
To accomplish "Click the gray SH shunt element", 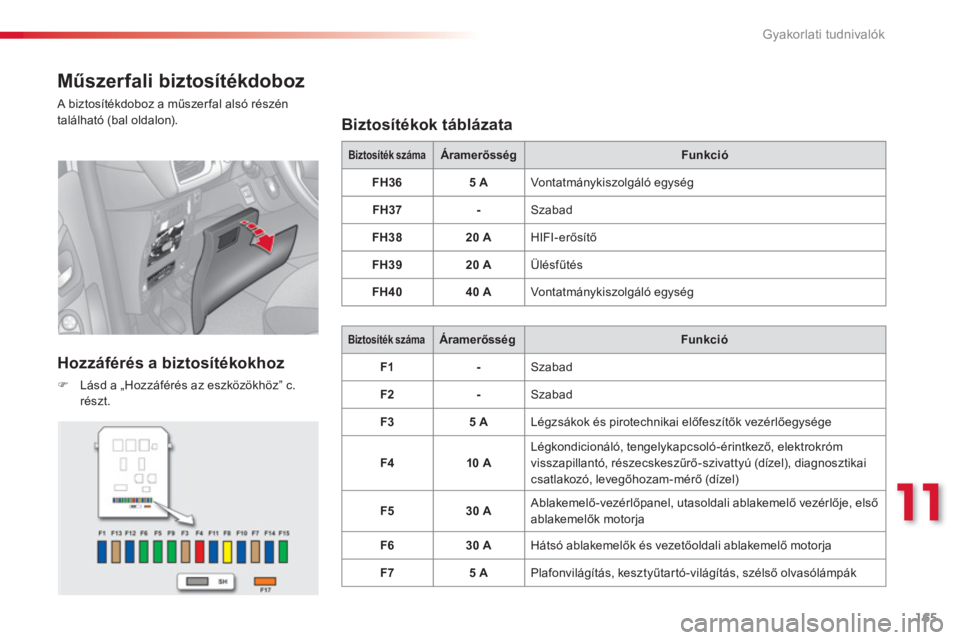I will pos(197,581).
